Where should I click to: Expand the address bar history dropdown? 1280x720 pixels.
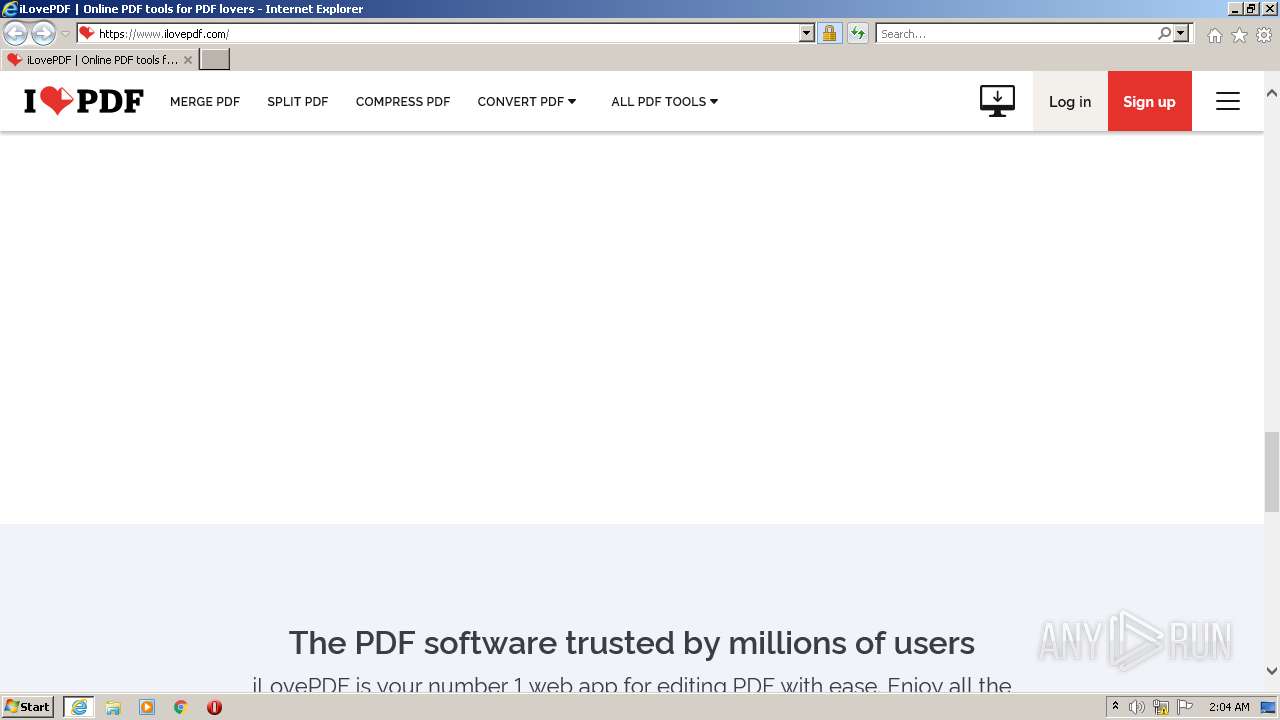click(x=807, y=33)
